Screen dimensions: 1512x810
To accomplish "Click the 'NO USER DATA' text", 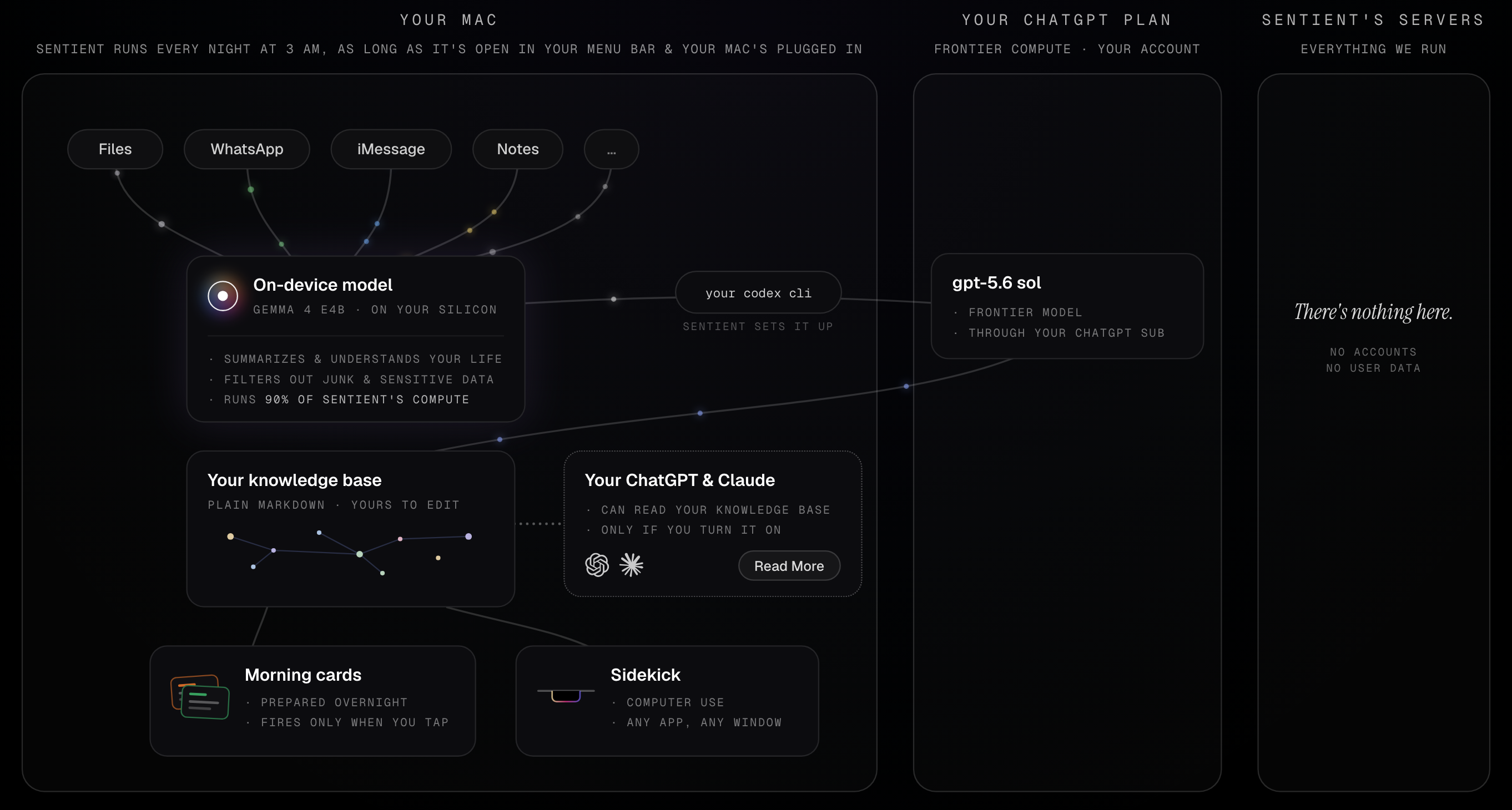I will point(1373,368).
